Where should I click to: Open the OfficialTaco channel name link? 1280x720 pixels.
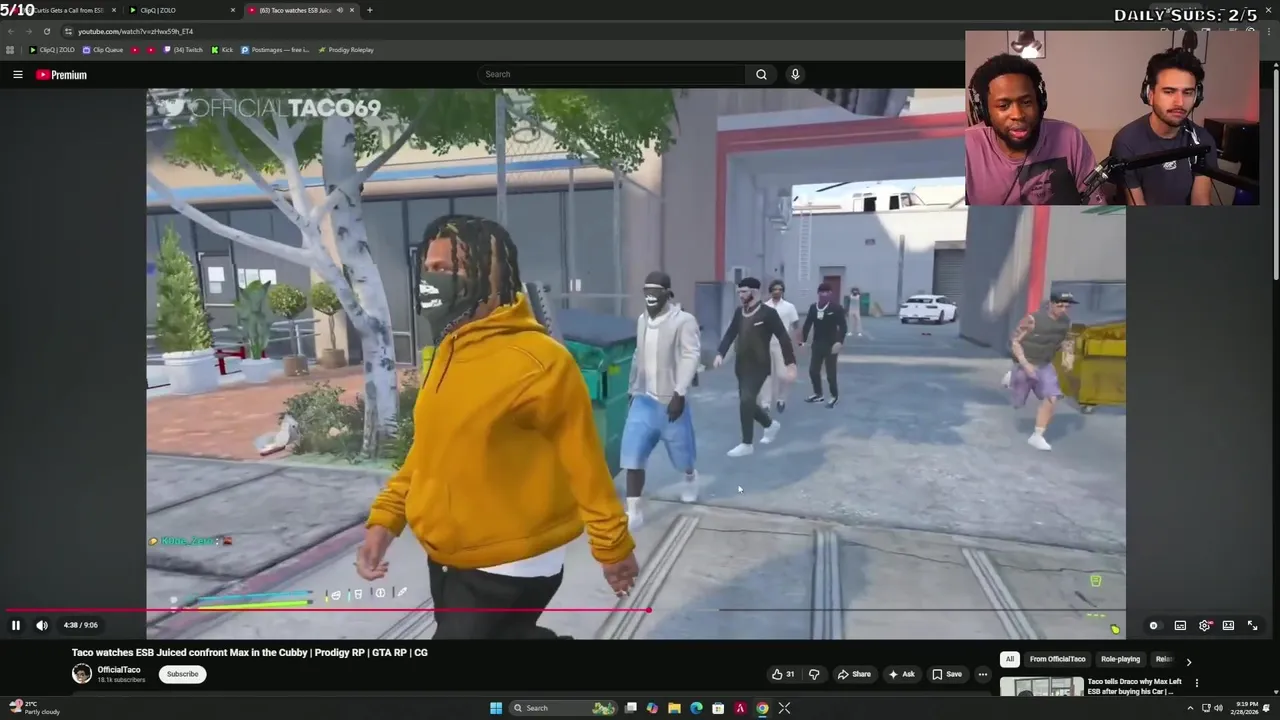(x=119, y=670)
